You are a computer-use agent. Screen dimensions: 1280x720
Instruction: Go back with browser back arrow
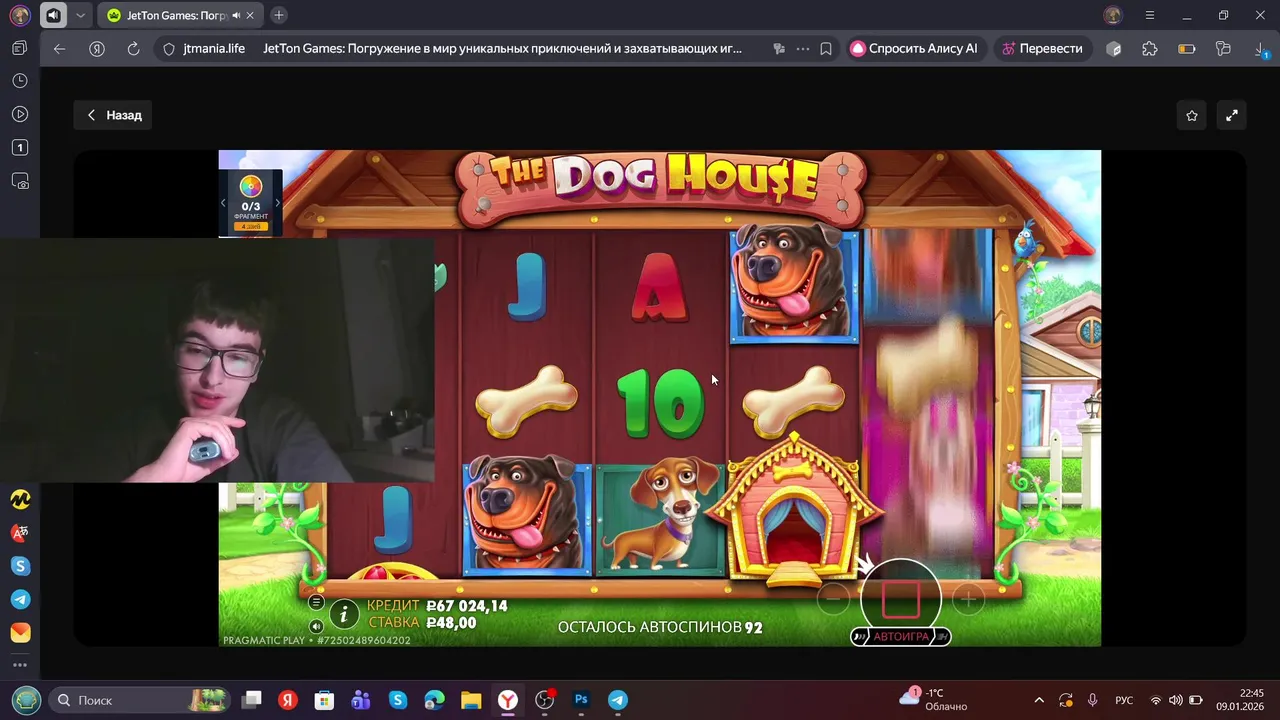[x=60, y=48]
